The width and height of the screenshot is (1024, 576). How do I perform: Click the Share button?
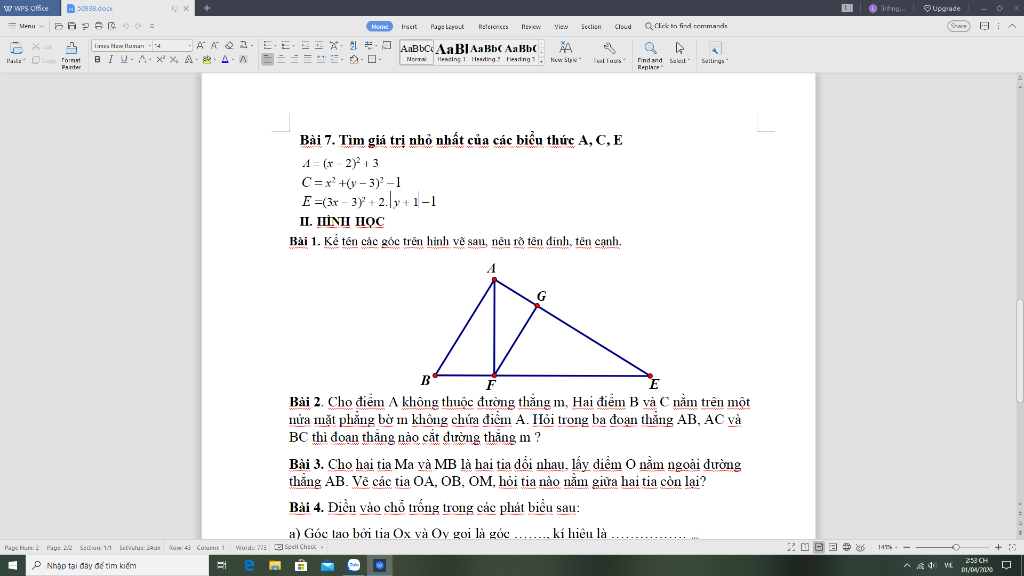click(x=959, y=26)
